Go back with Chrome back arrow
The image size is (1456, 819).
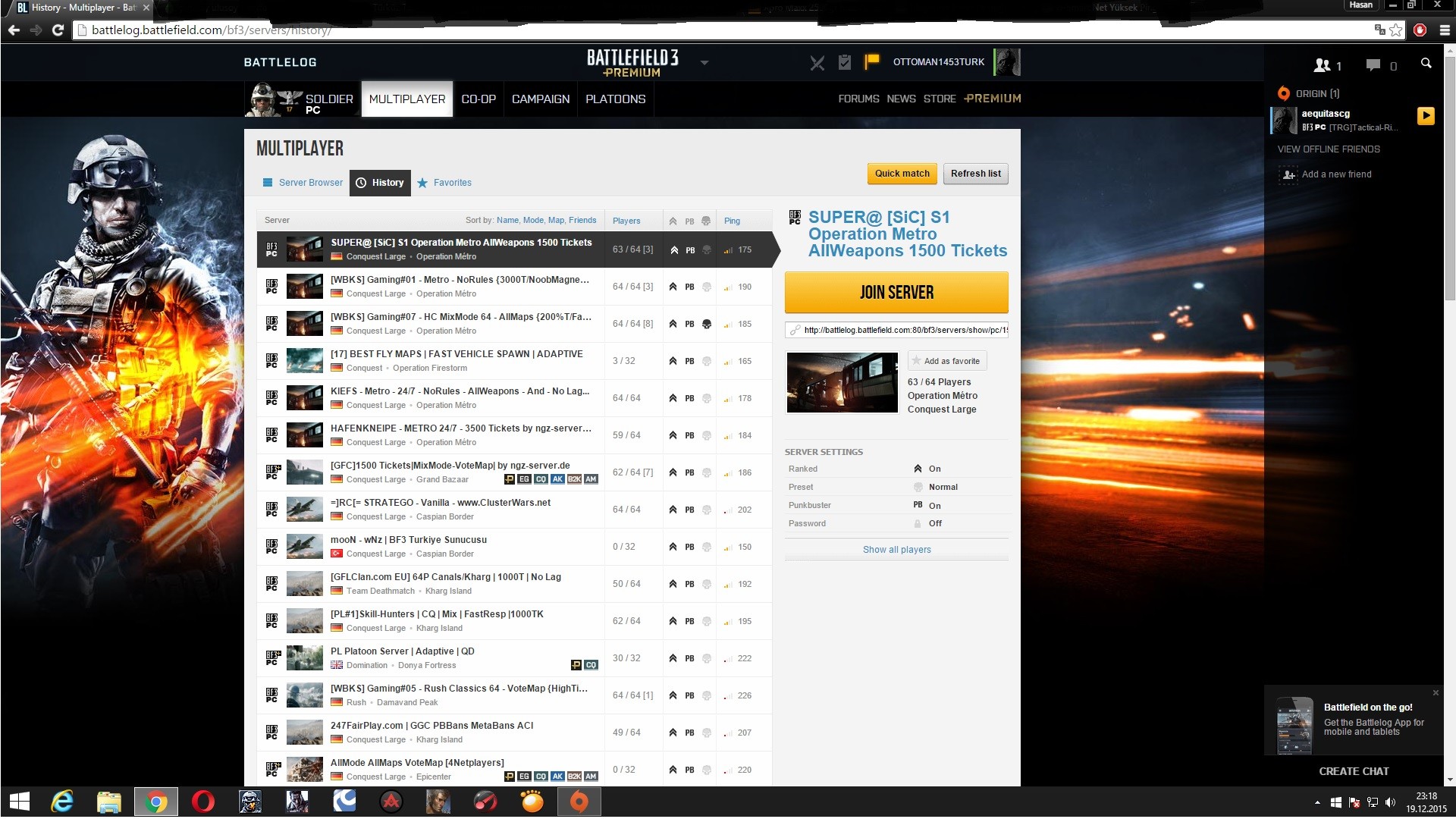pos(14,30)
